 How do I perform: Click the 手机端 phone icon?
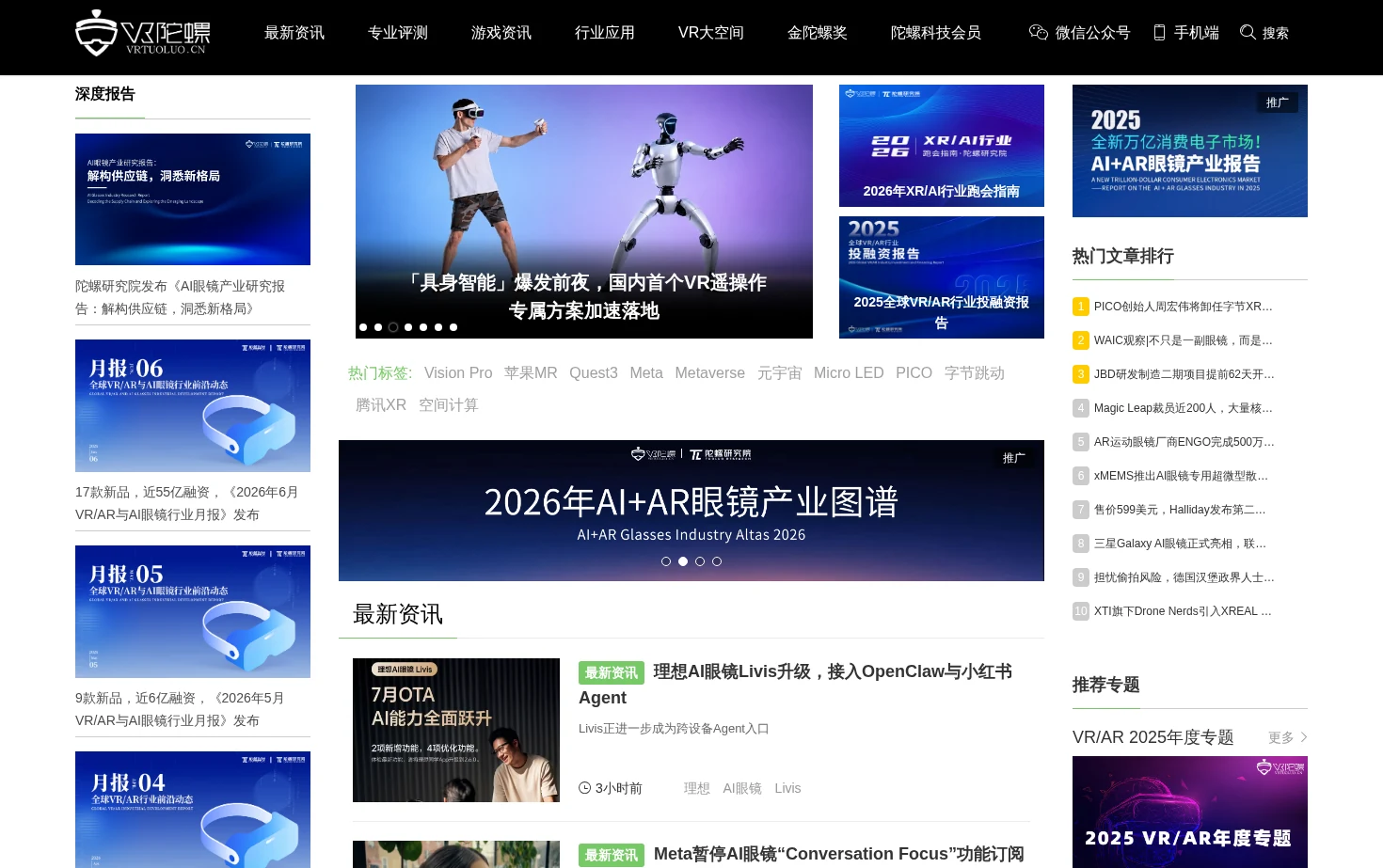(x=1159, y=33)
